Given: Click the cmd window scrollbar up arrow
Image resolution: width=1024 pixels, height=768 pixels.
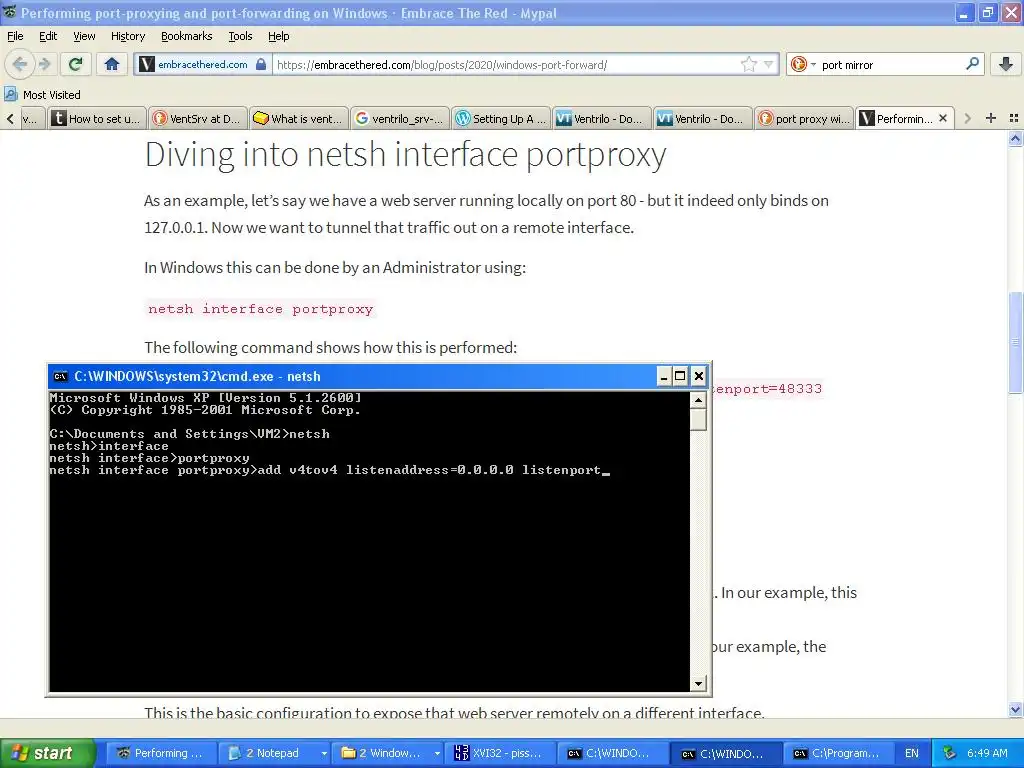Looking at the screenshot, I should pos(698,400).
